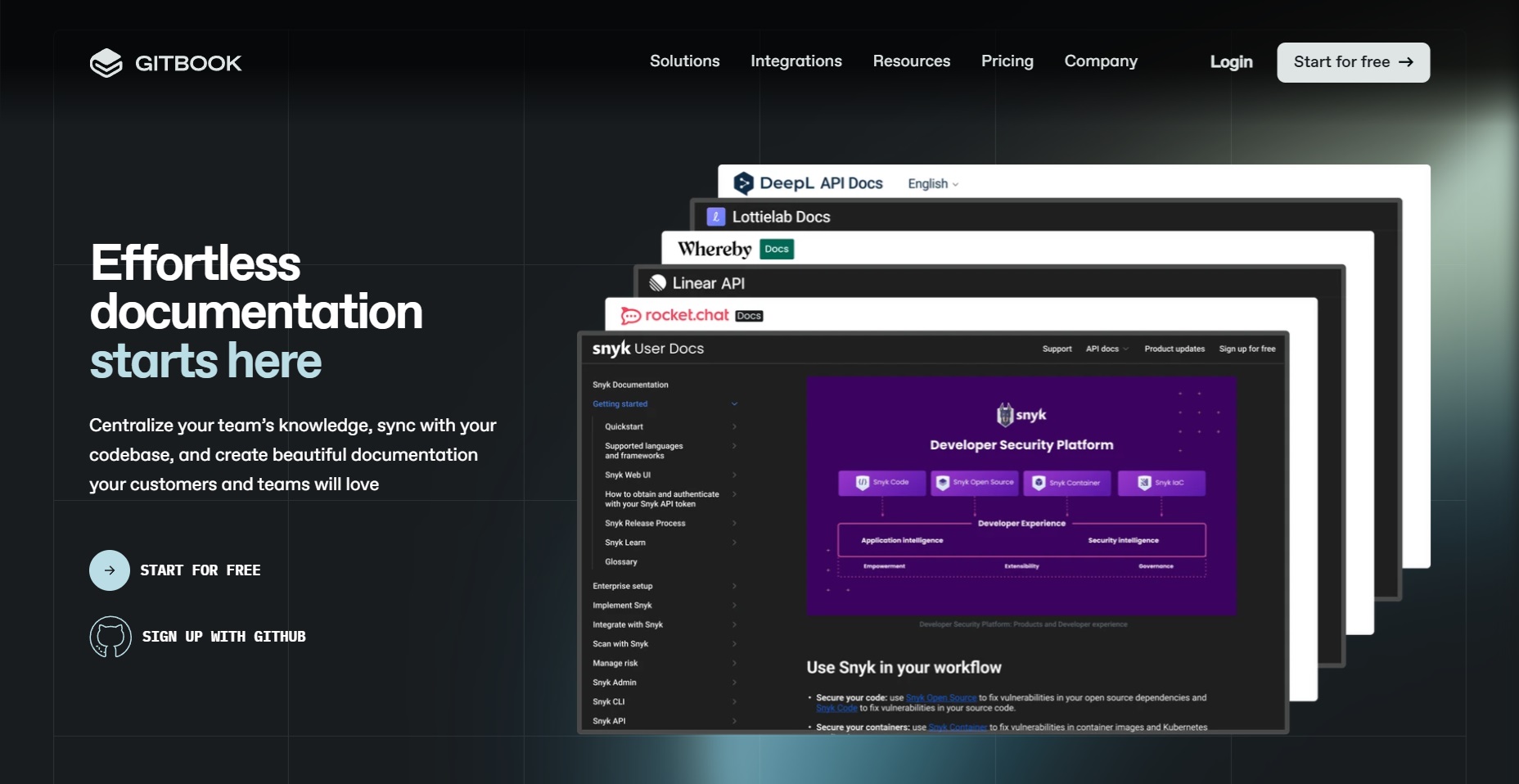The image size is (1519, 784).
Task: Expand Snyk Release Process chevron
Action: click(x=734, y=523)
